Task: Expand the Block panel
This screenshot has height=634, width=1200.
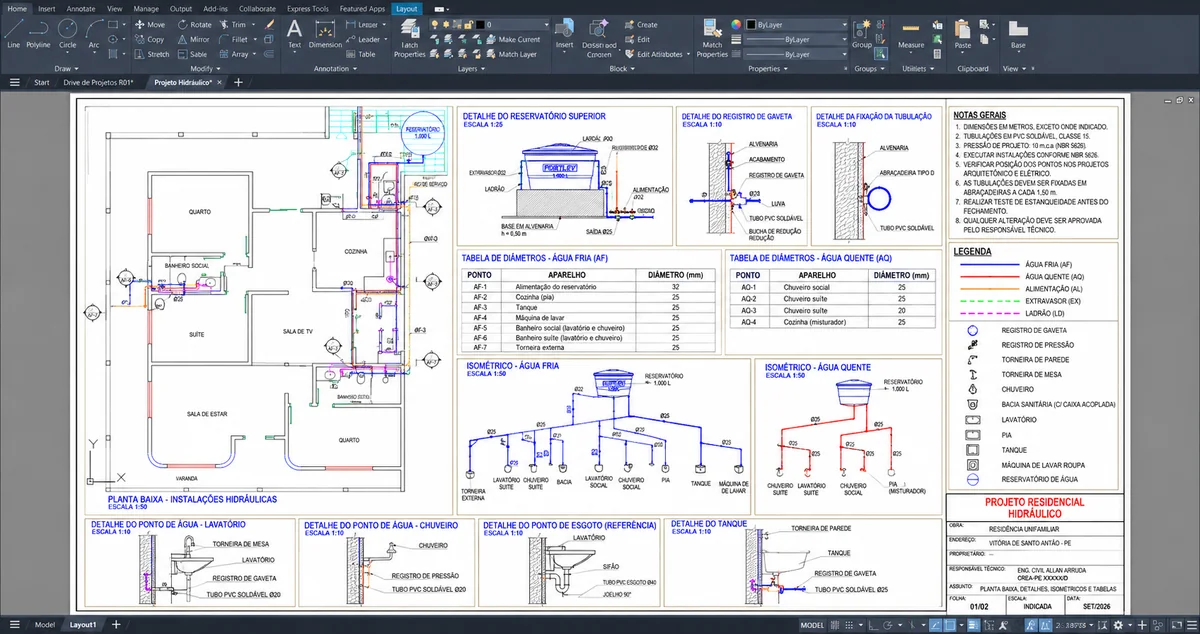Action: [621, 68]
